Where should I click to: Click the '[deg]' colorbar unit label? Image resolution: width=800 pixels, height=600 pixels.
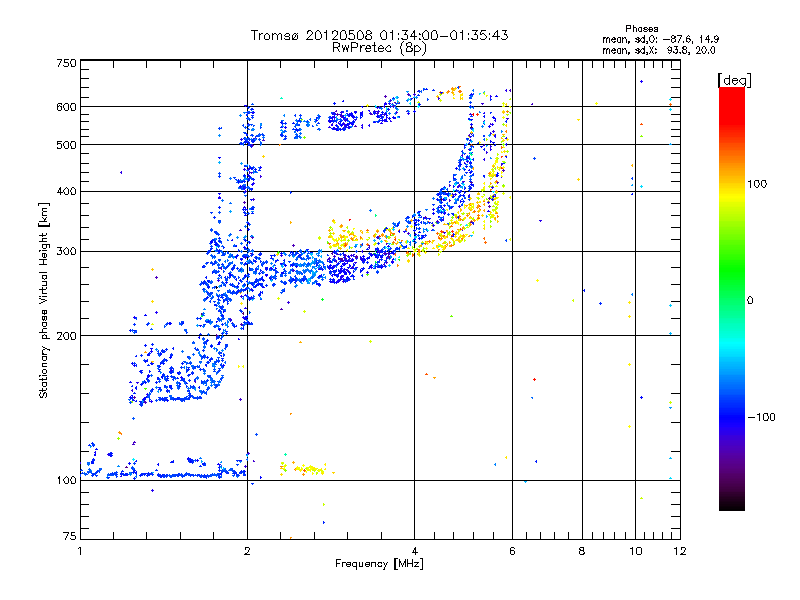tap(734, 80)
